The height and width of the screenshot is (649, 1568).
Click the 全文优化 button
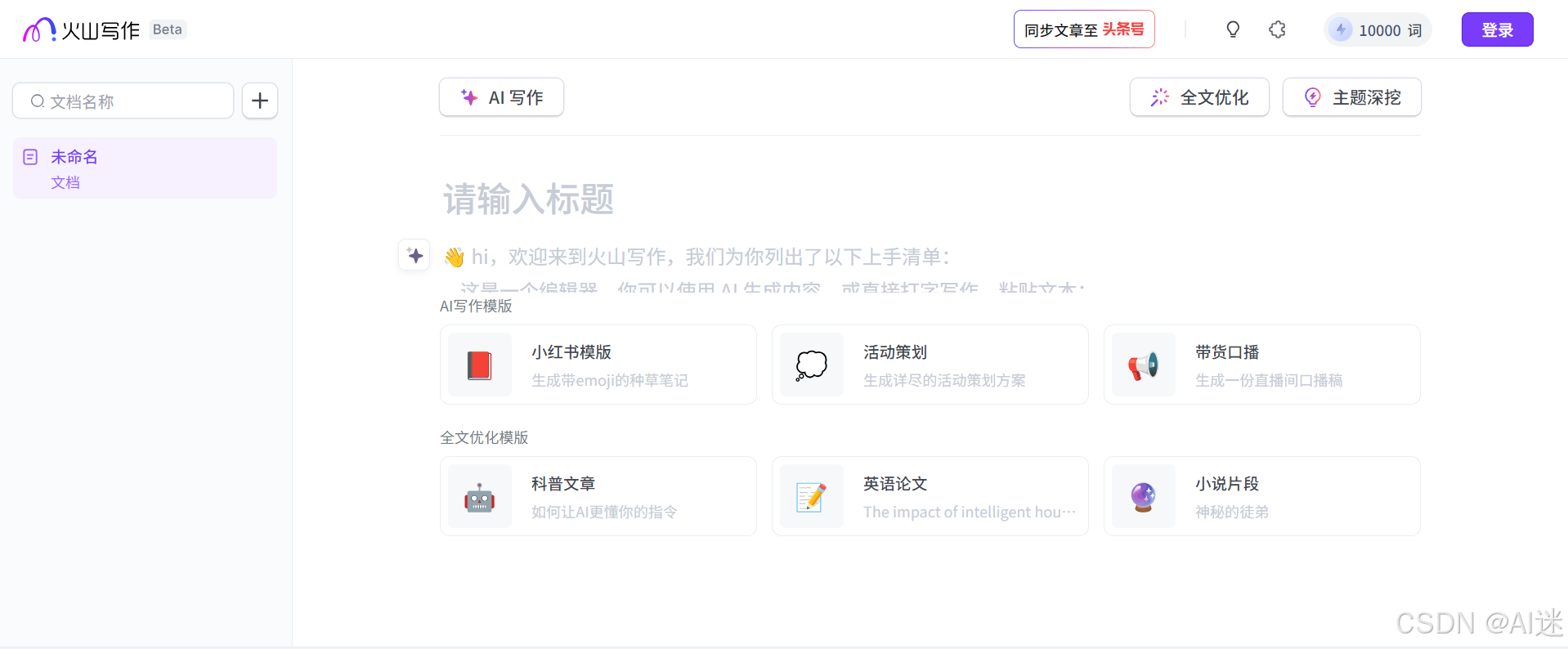tap(1199, 97)
